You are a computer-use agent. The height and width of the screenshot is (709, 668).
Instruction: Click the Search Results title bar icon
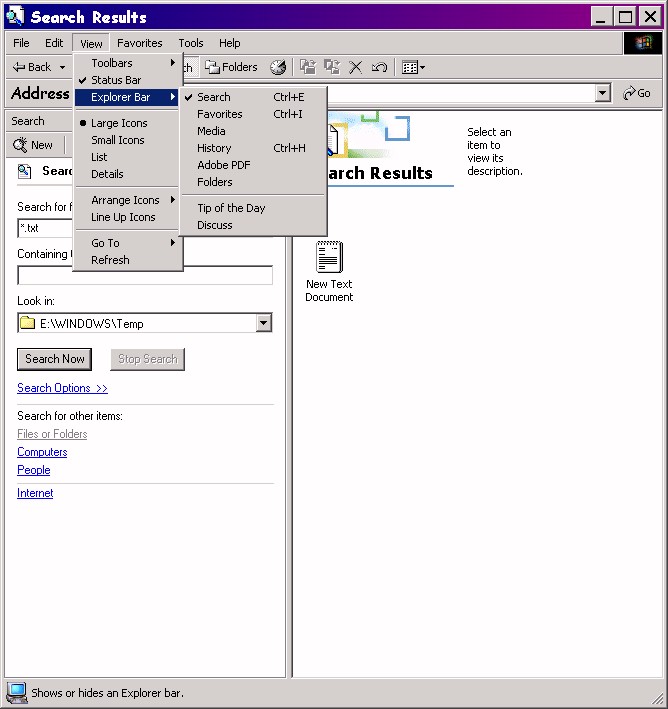15,16
